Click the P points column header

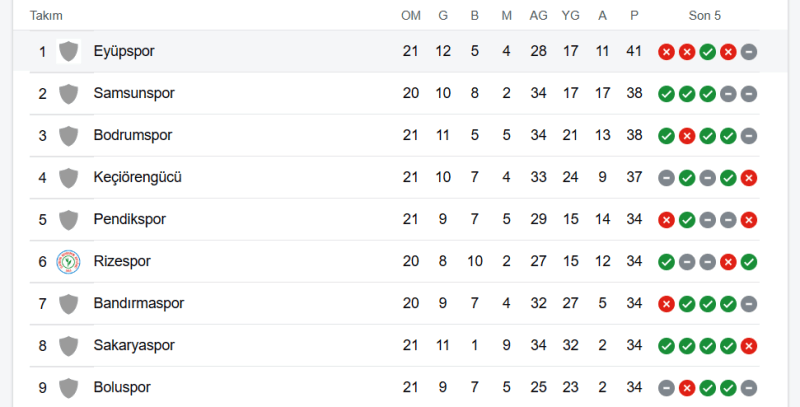tap(634, 16)
